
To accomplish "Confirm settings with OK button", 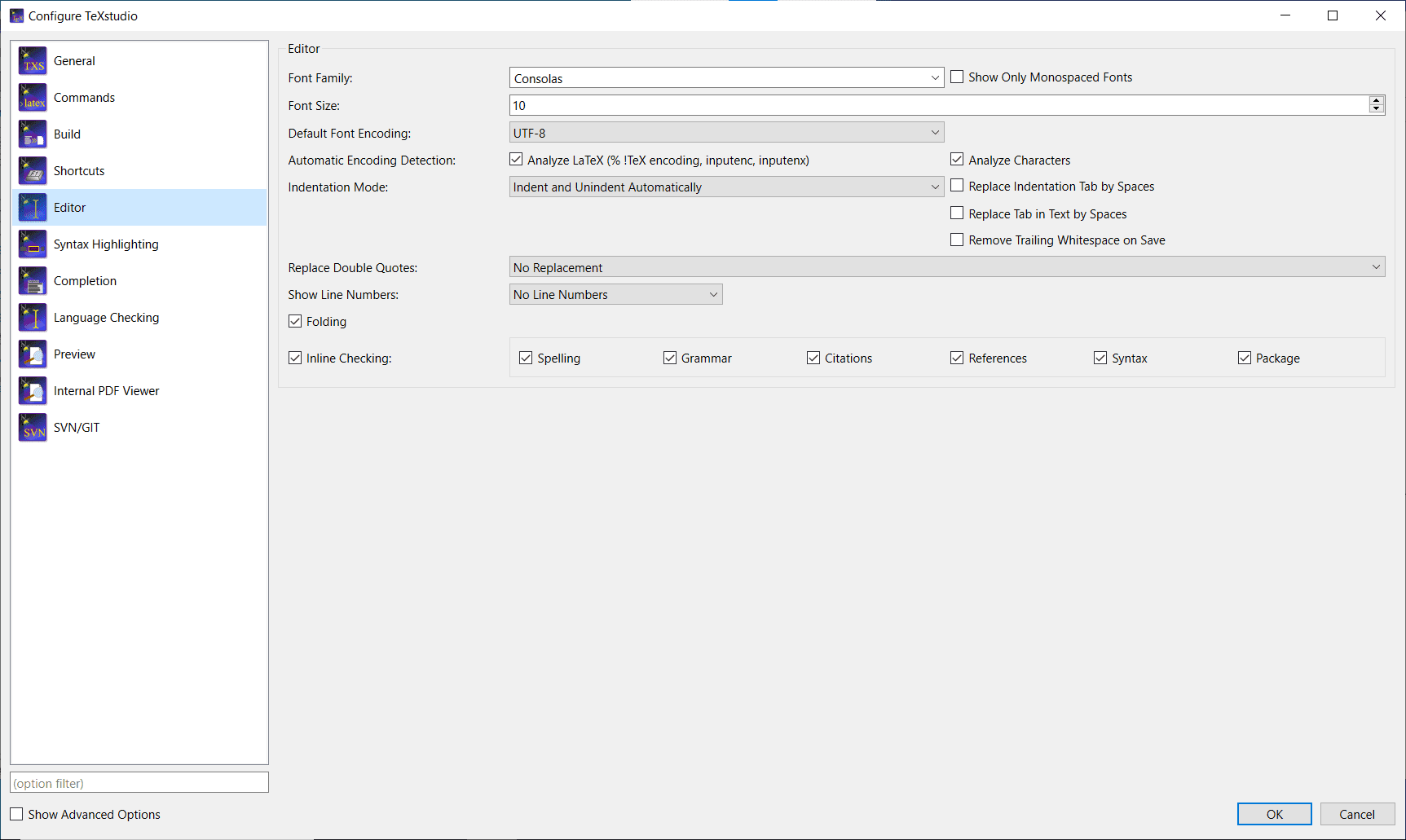I will [1274, 814].
